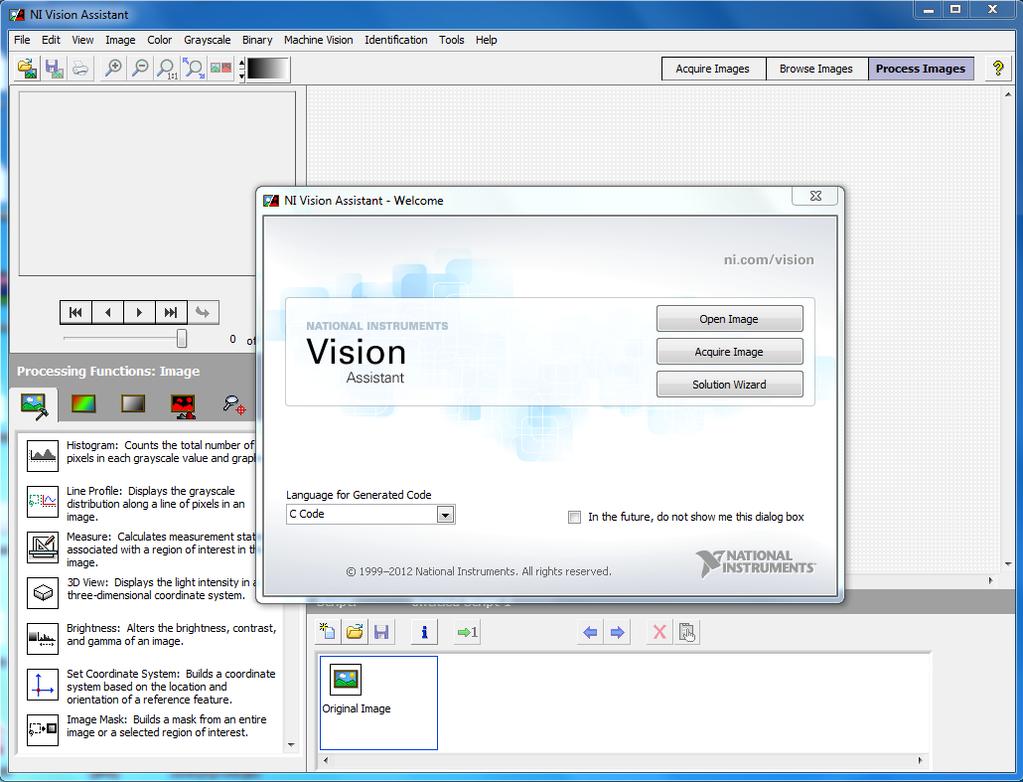1023x782 pixels.
Task: Click the image palette toolbar icon
Action: tap(221, 68)
